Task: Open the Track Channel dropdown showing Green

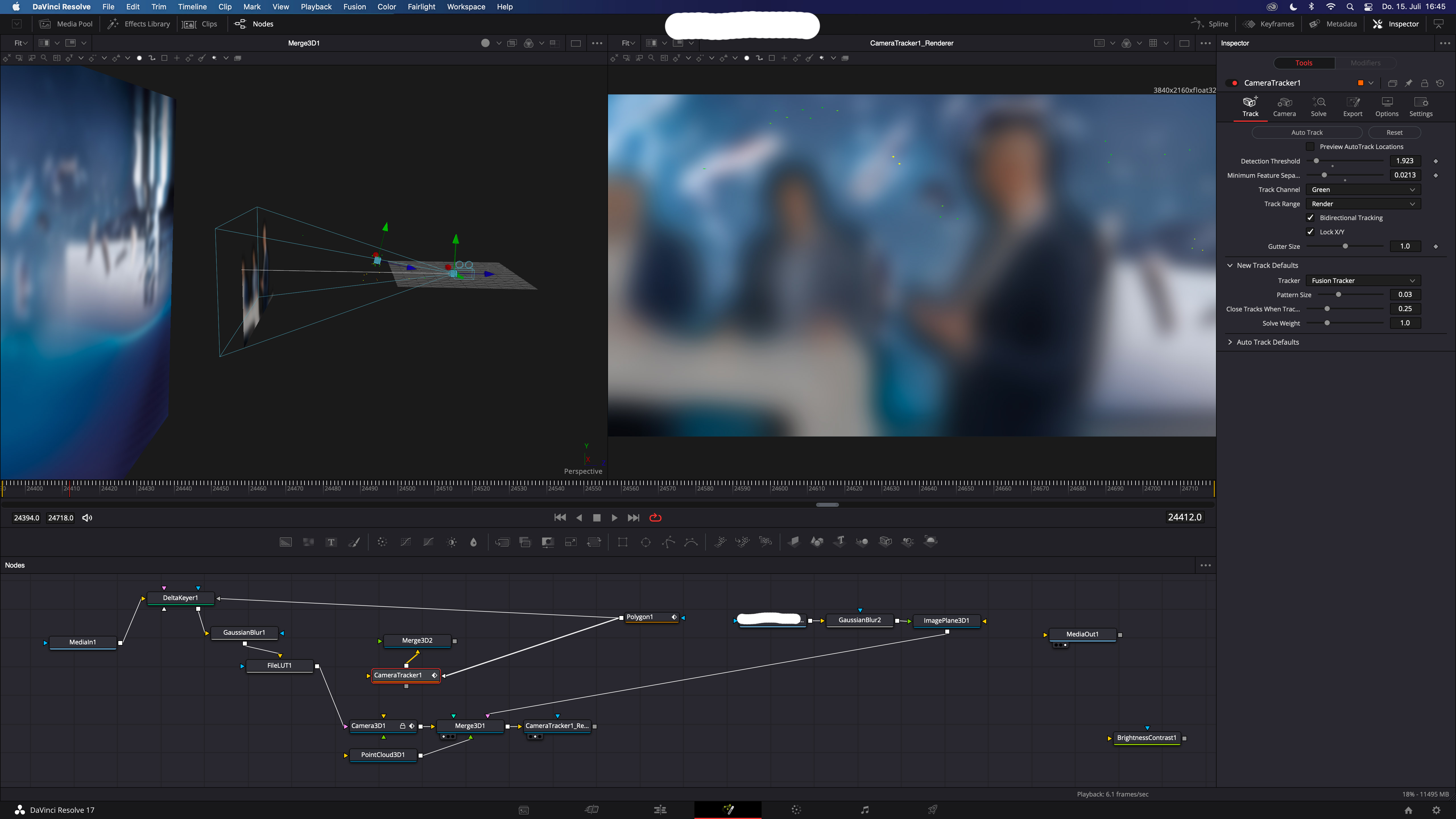Action: click(1363, 190)
